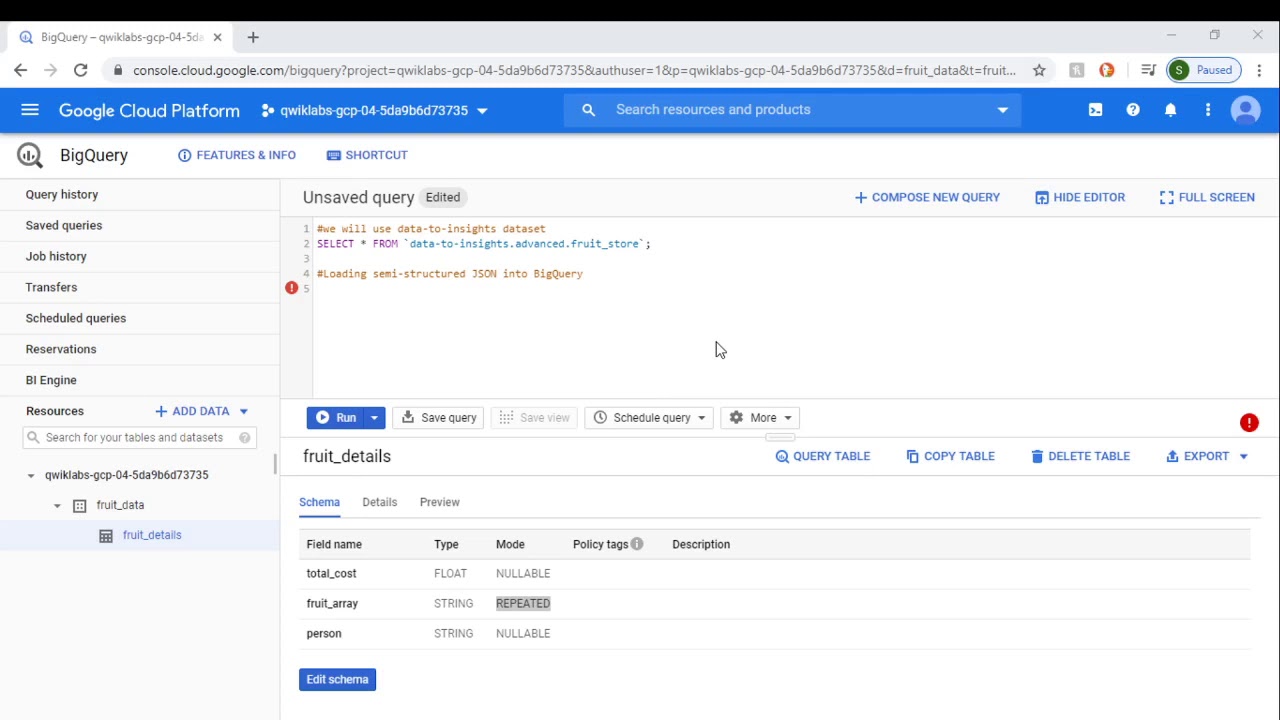This screenshot has width=1280, height=720.
Task: Activate the Cloud Shell terminal
Action: [x=1095, y=110]
